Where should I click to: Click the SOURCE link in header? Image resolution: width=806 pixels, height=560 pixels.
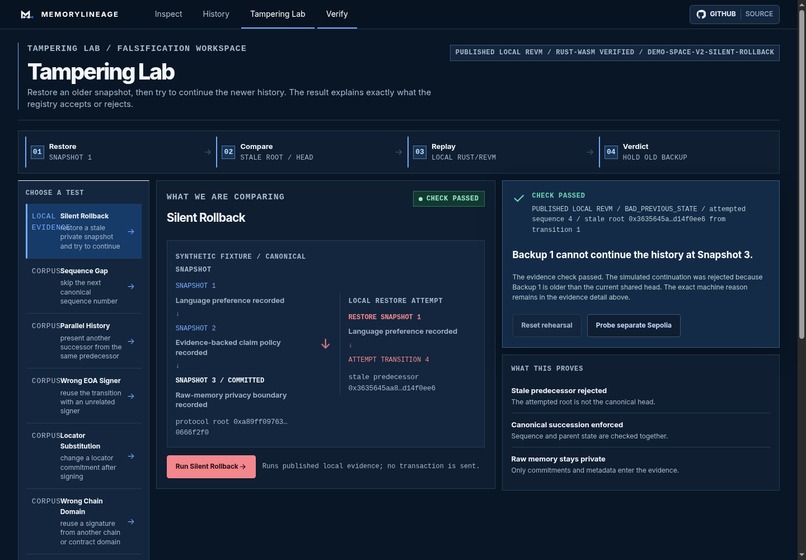tap(759, 14)
